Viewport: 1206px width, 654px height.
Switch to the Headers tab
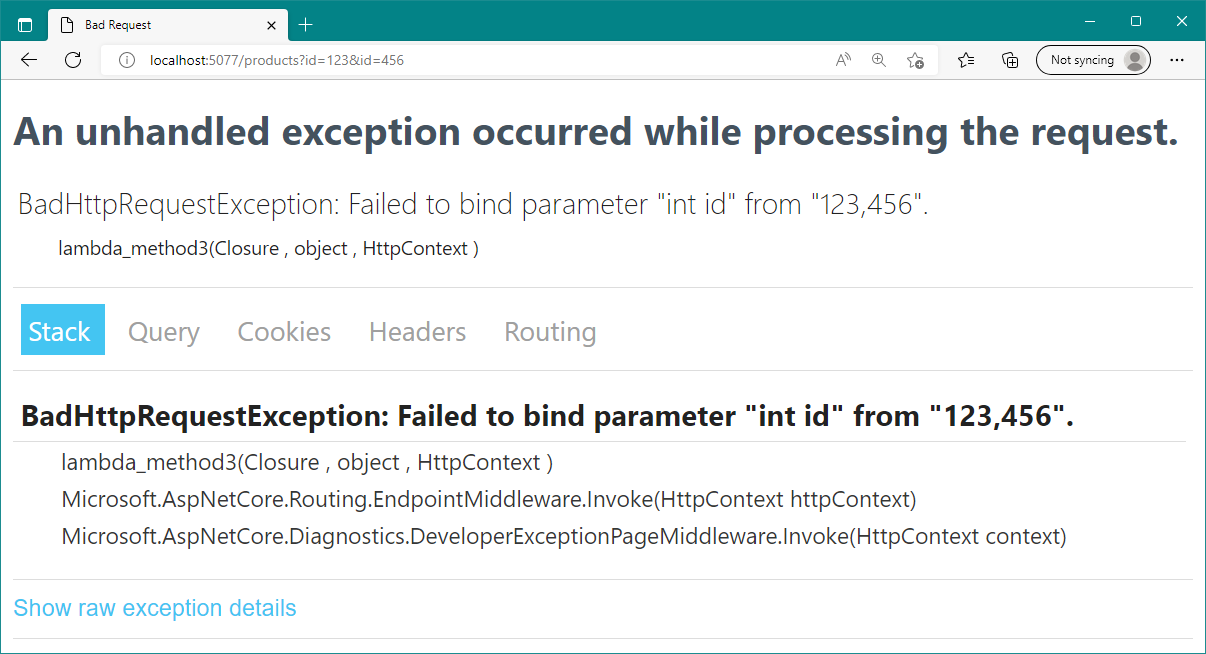coord(417,332)
